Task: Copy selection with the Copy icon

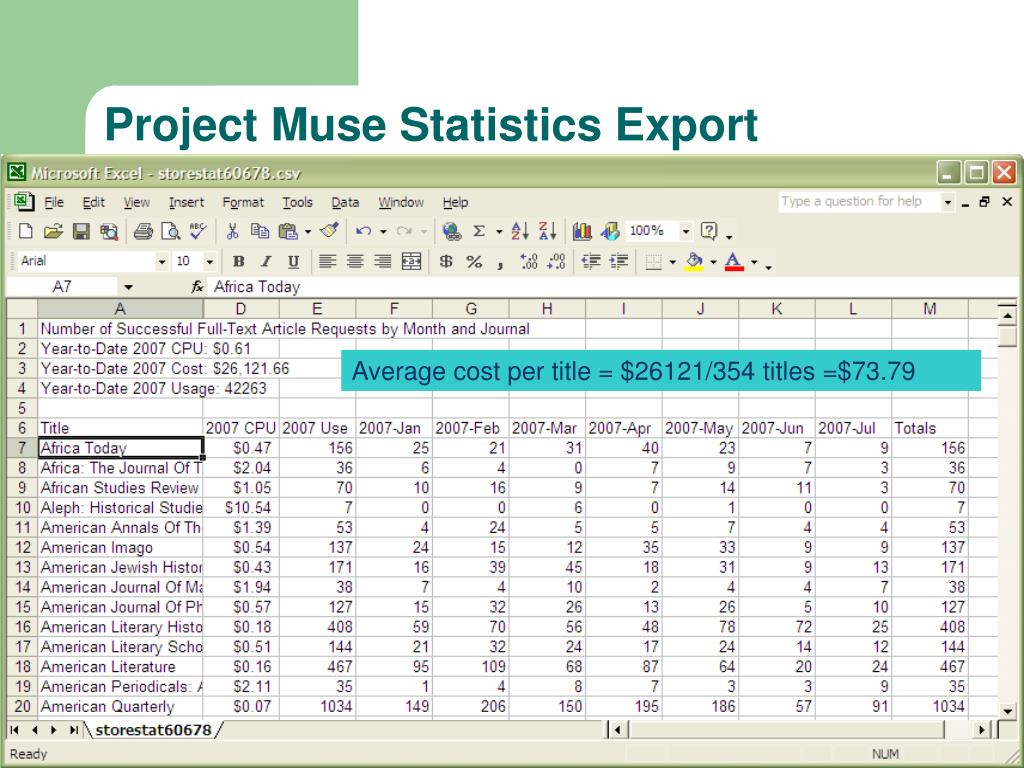Action: tap(260, 231)
